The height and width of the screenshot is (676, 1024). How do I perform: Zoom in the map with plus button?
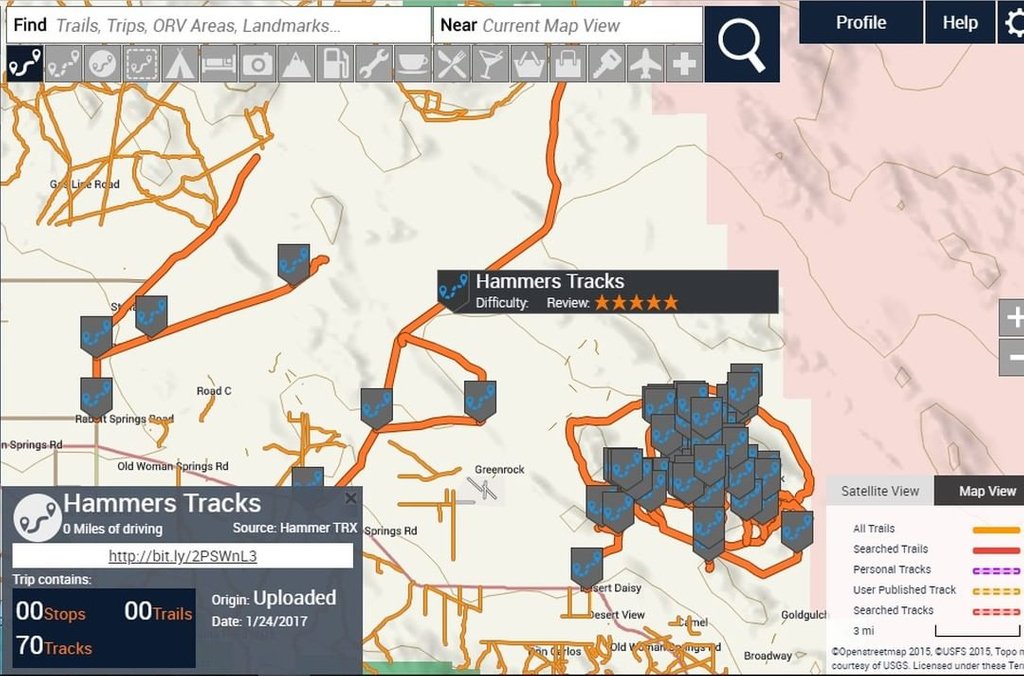click(x=1013, y=318)
